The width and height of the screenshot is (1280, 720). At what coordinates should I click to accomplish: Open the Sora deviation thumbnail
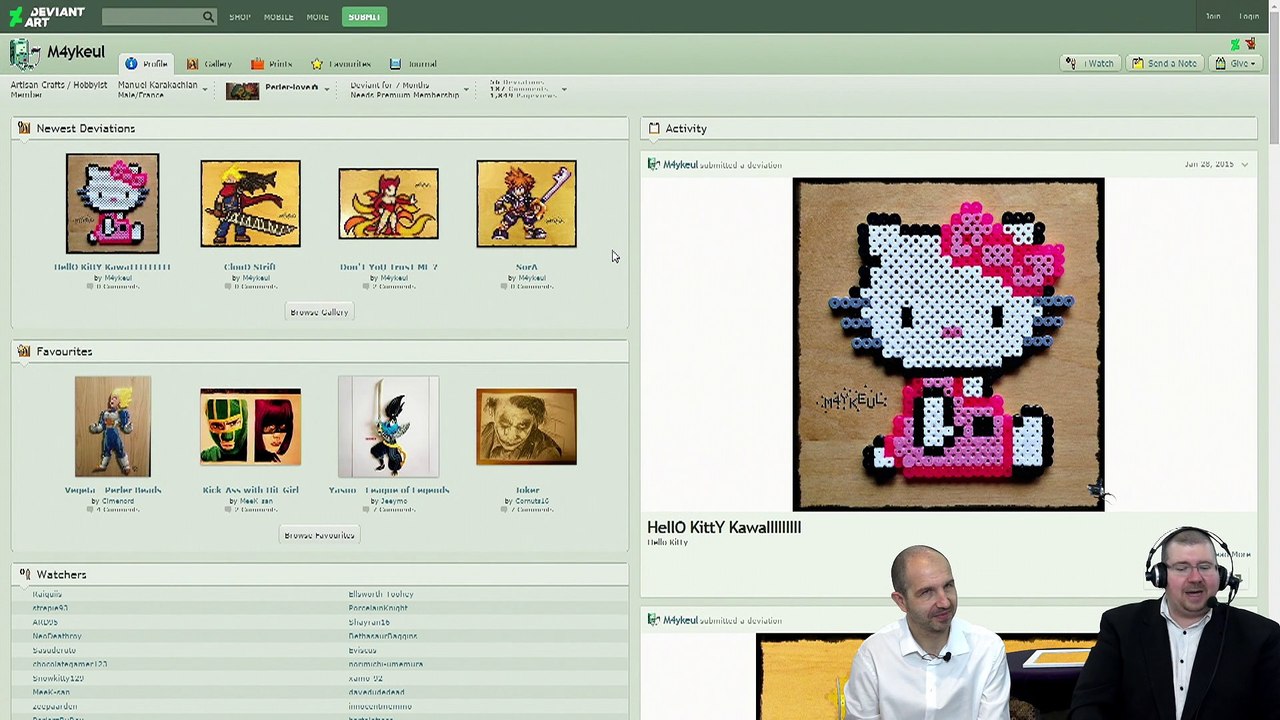tap(526, 204)
